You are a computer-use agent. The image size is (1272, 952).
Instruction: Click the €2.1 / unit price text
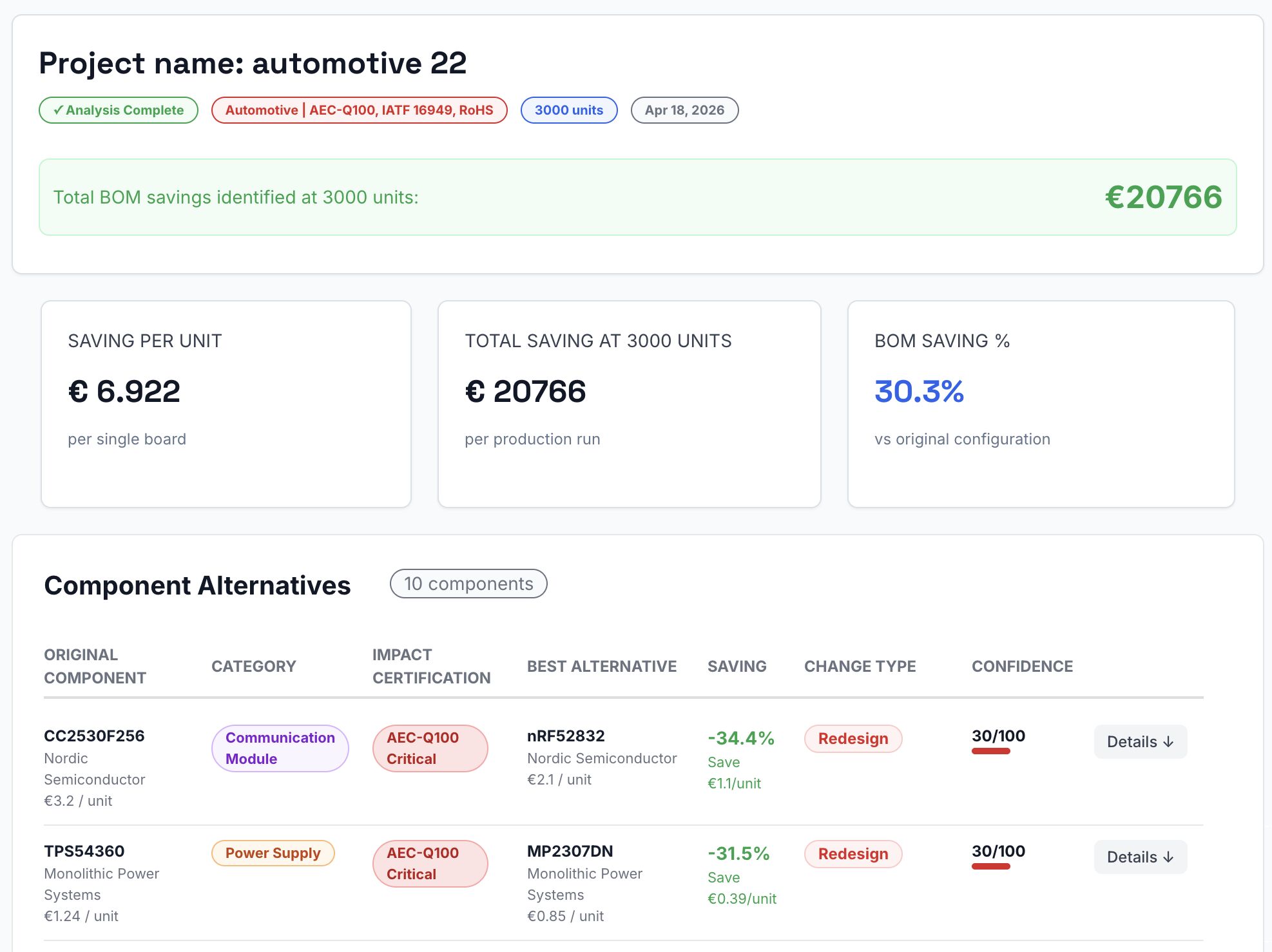(x=559, y=779)
